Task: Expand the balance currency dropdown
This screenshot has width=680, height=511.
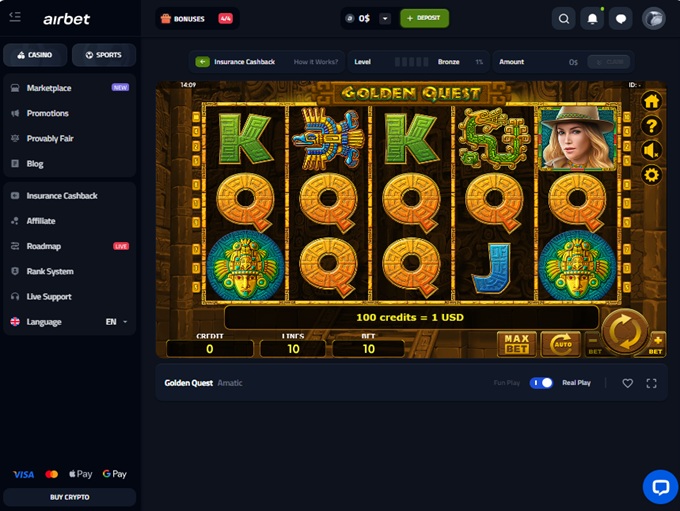Action: 385,19
